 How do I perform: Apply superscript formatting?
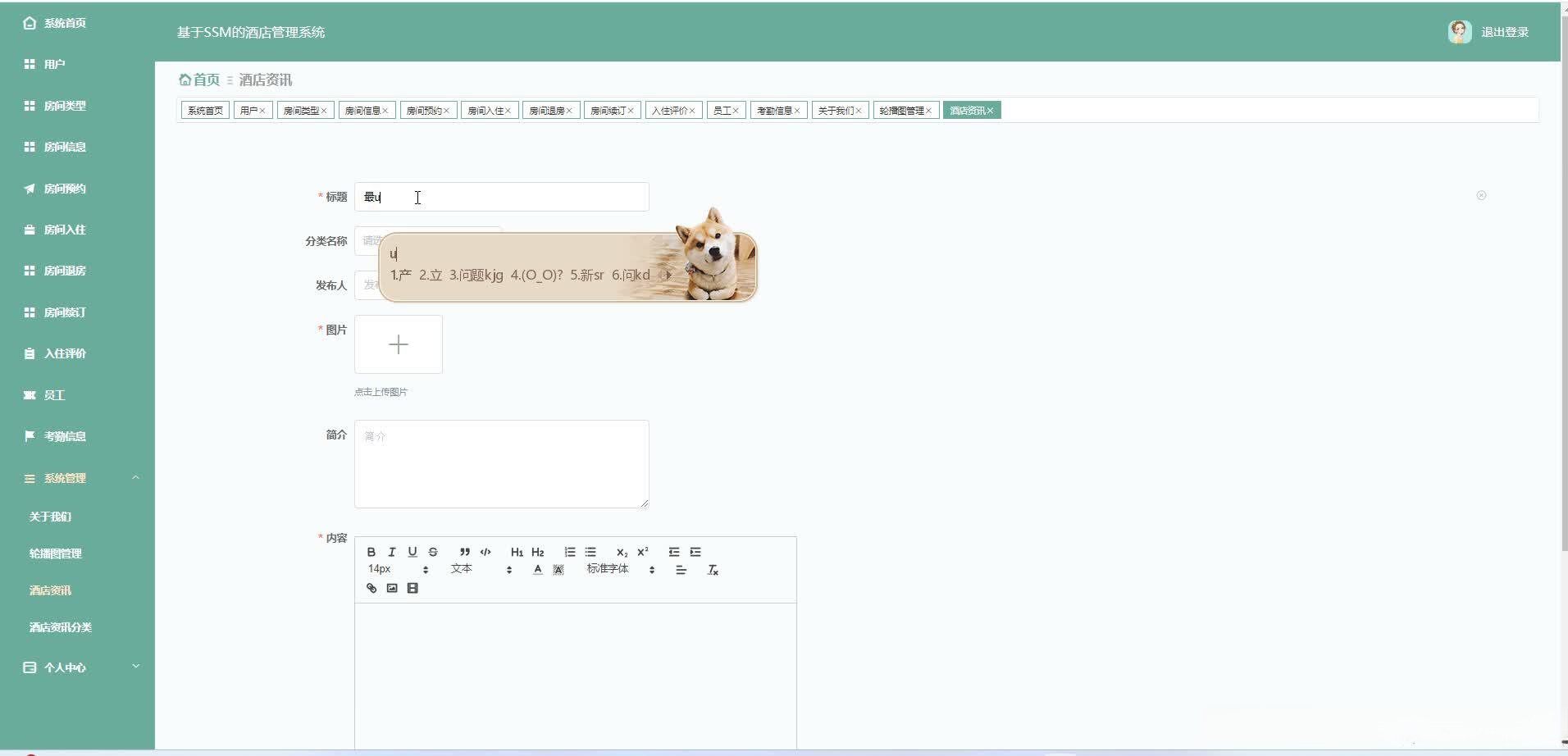pos(643,552)
